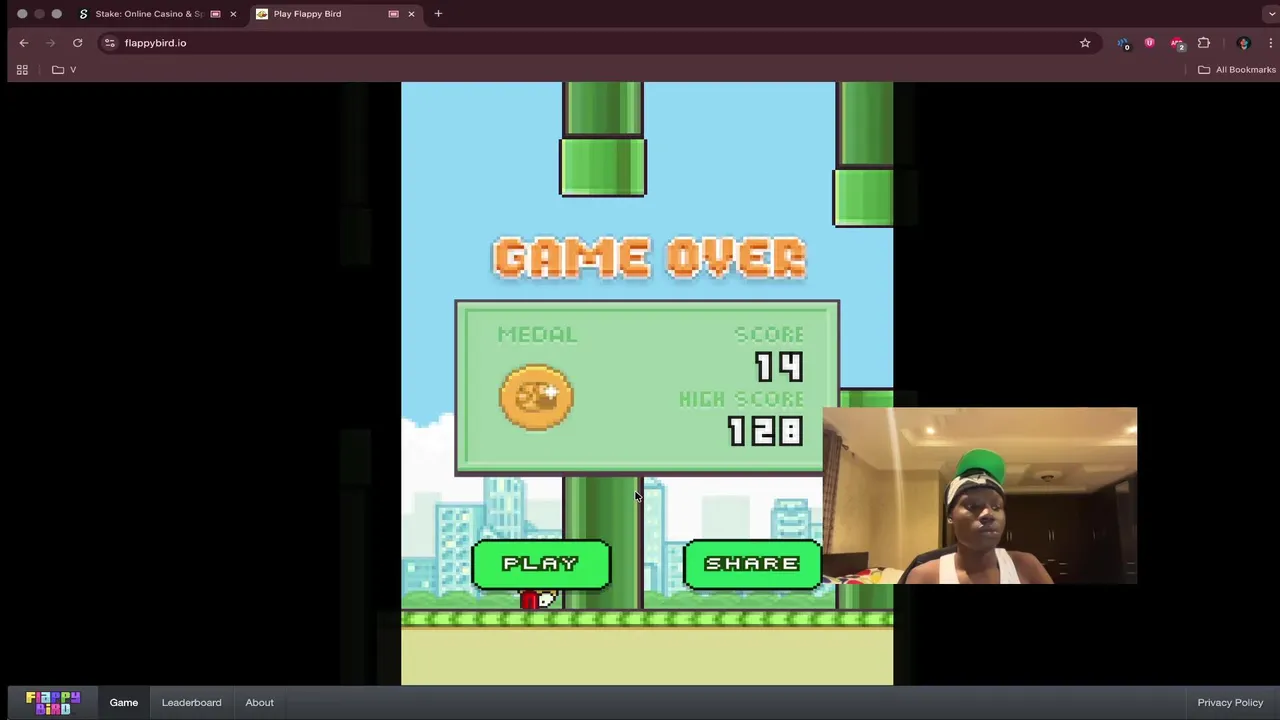Click the GAME OVER title text
Image resolution: width=1280 pixels, height=720 pixels.
tap(649, 258)
